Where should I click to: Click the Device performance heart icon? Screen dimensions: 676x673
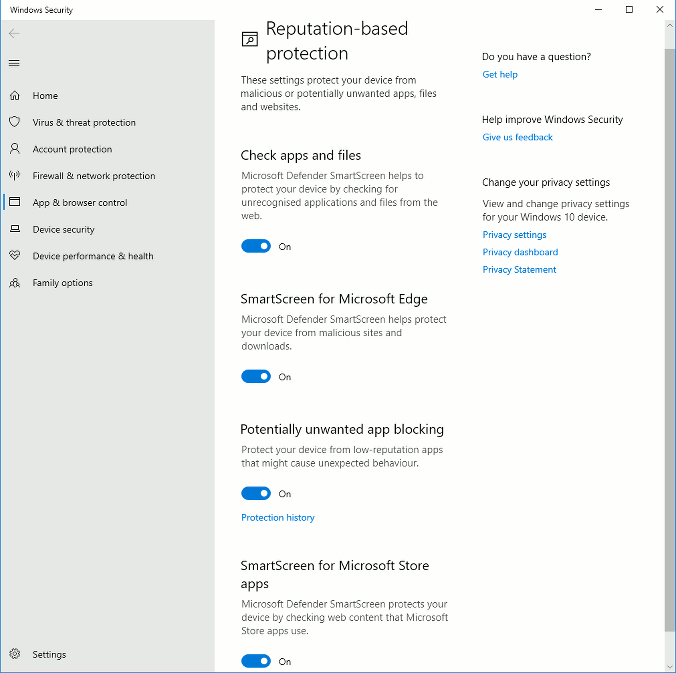click(x=15, y=255)
